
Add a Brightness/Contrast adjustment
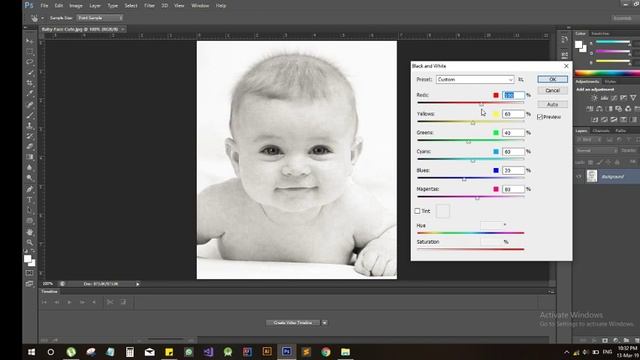point(594,98)
